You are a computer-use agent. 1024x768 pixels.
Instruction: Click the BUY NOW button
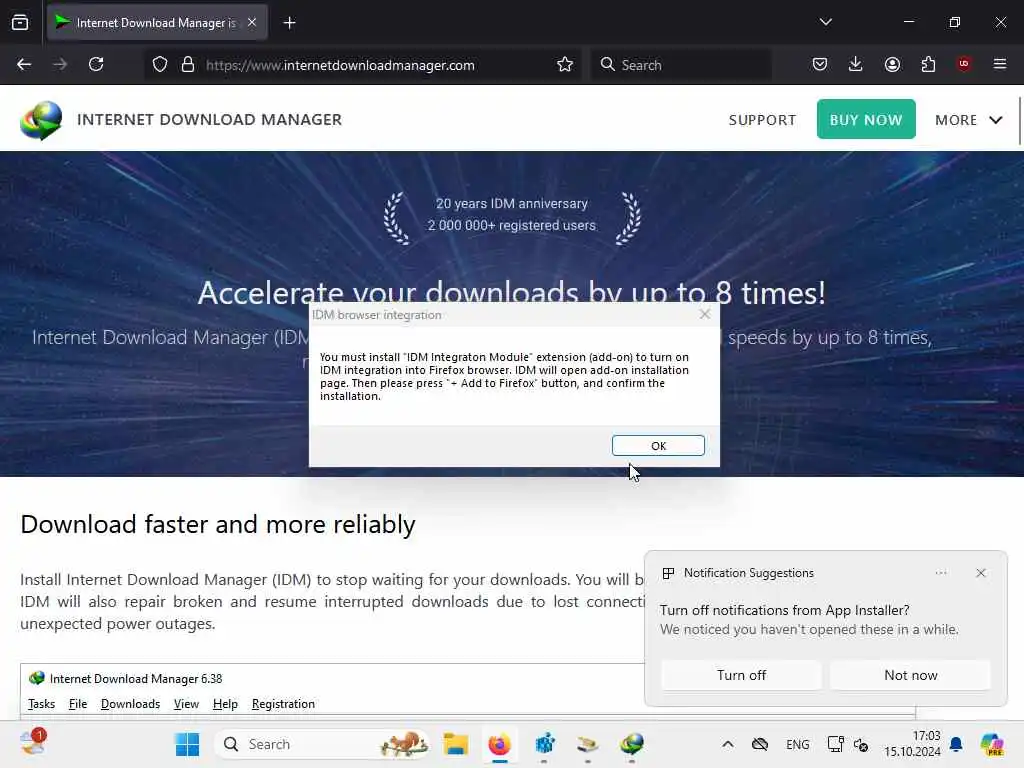click(866, 119)
